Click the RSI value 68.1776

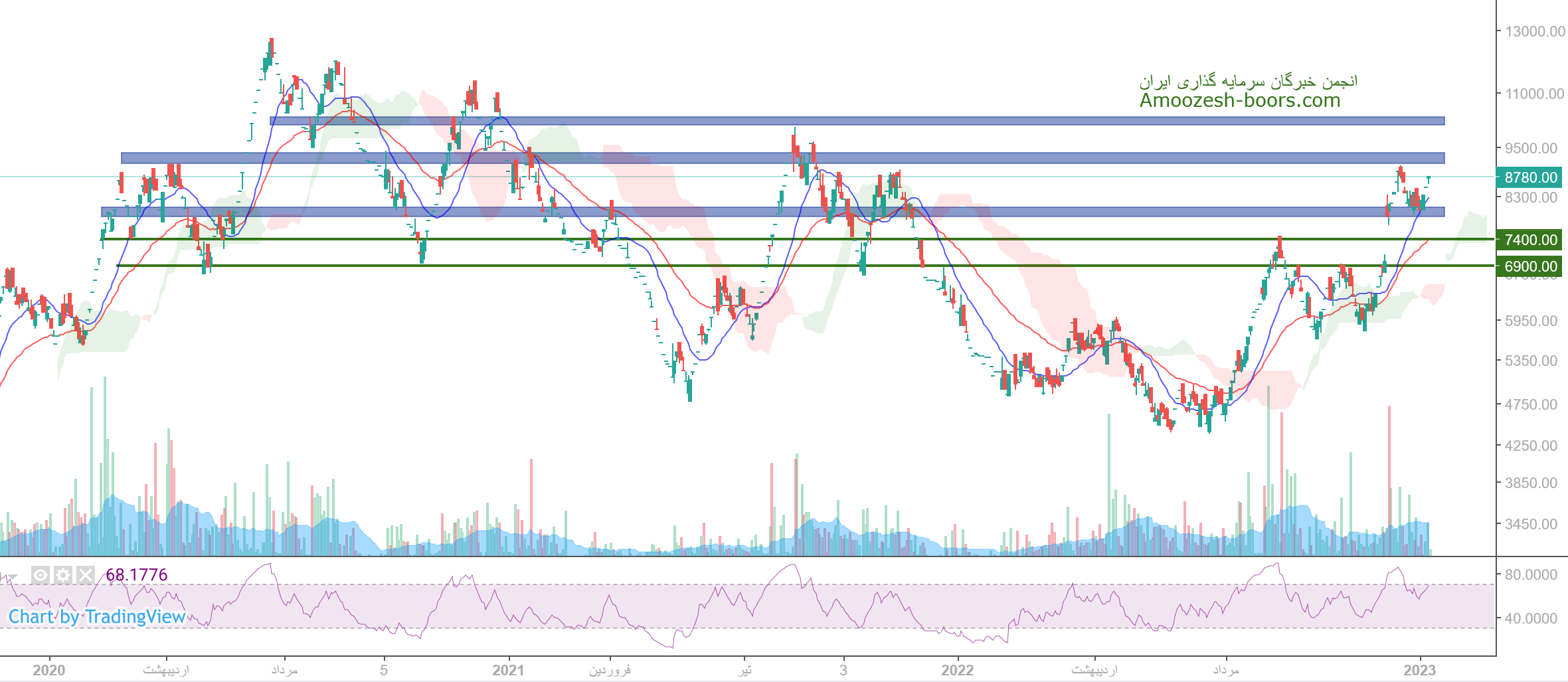(137, 575)
